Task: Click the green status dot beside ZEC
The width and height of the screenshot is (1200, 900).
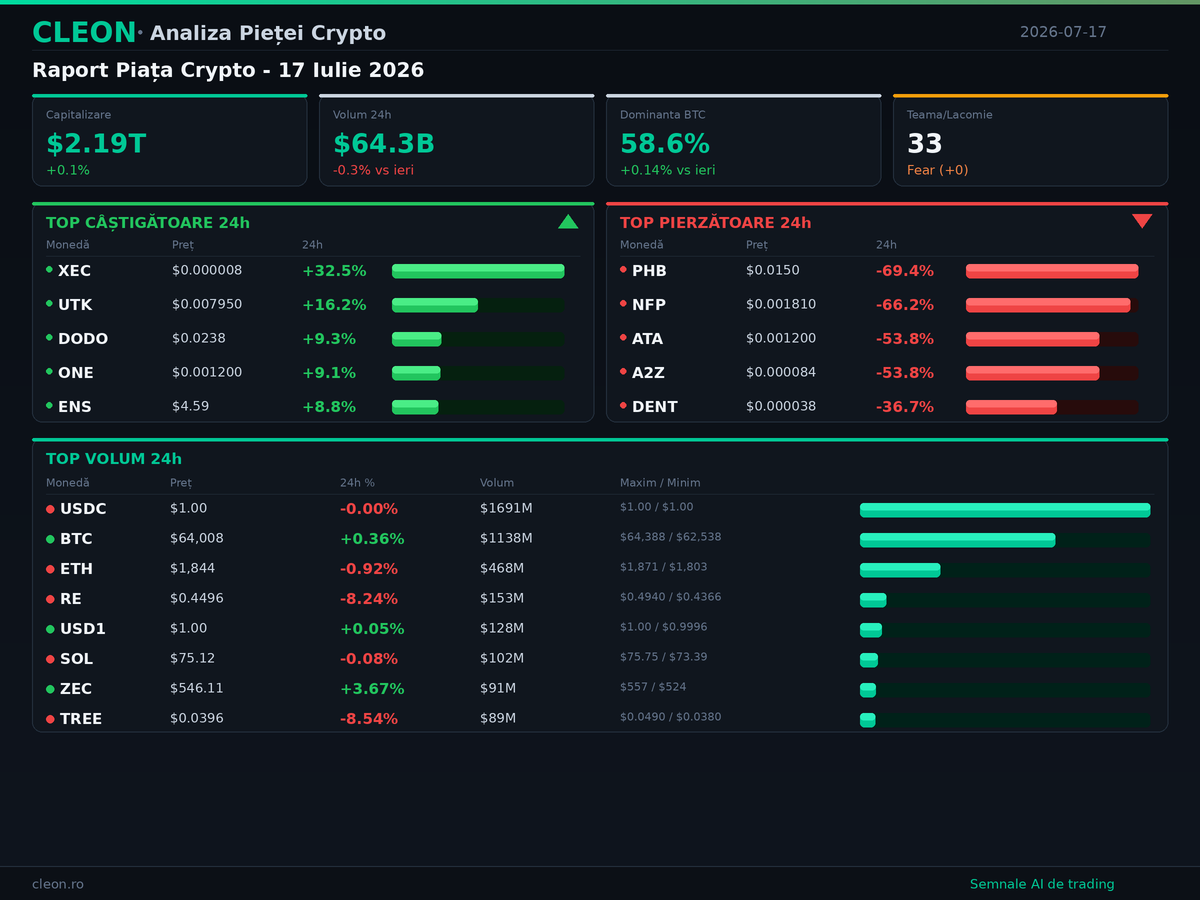Action: coord(50,689)
